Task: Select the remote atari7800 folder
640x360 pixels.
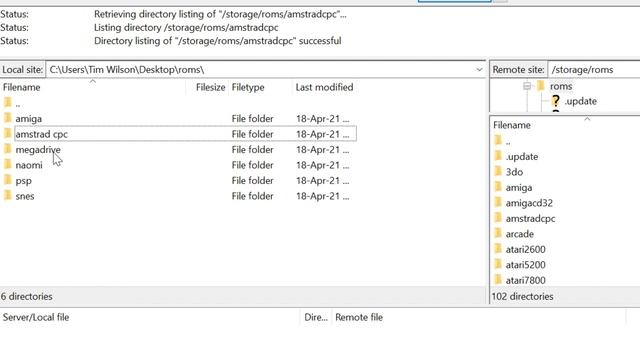Action: pos(525,281)
